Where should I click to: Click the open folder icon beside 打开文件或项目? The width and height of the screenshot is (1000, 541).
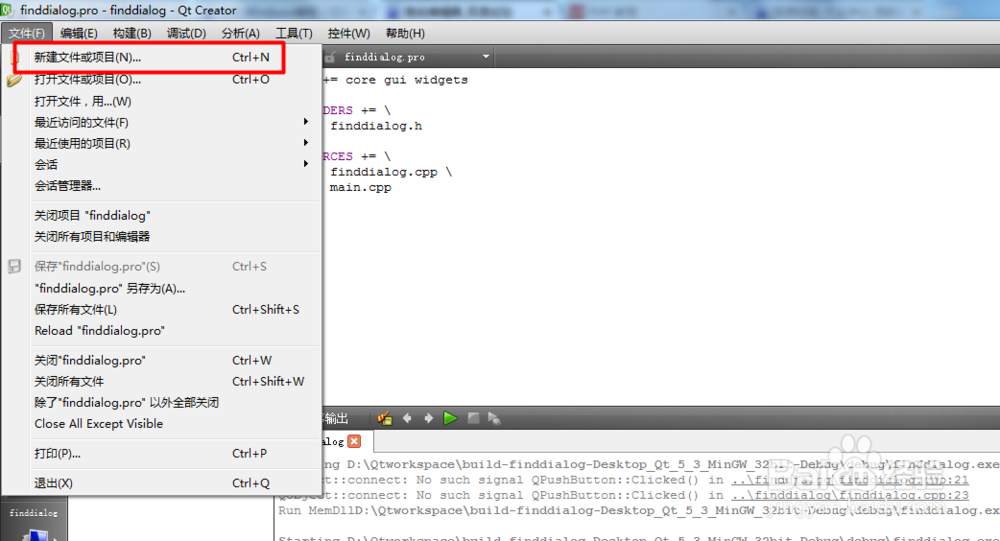tap(14, 80)
